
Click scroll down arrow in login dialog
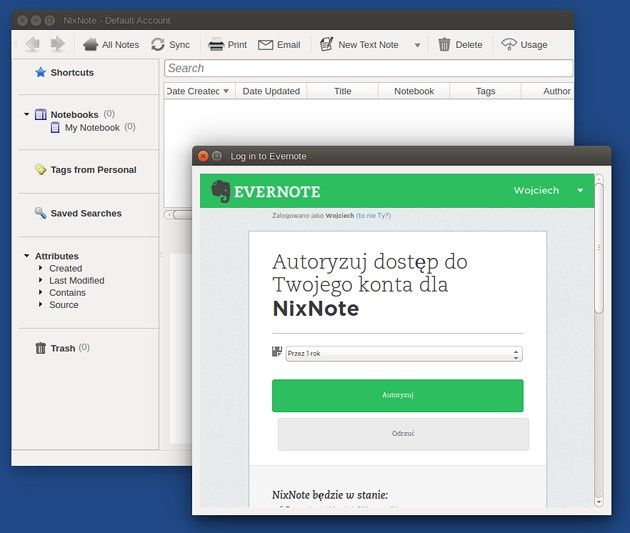tap(599, 502)
